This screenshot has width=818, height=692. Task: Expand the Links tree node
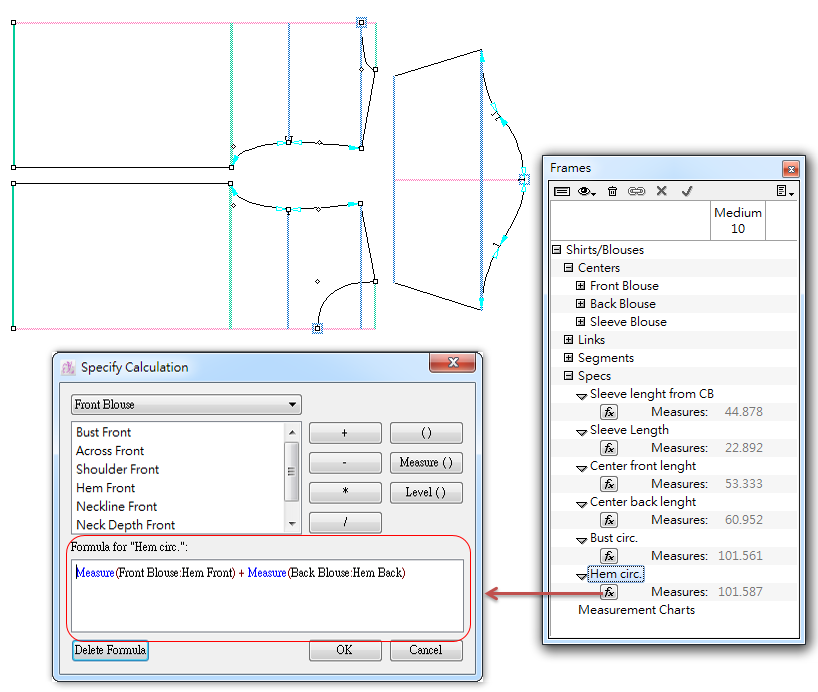pyautogui.click(x=569, y=340)
